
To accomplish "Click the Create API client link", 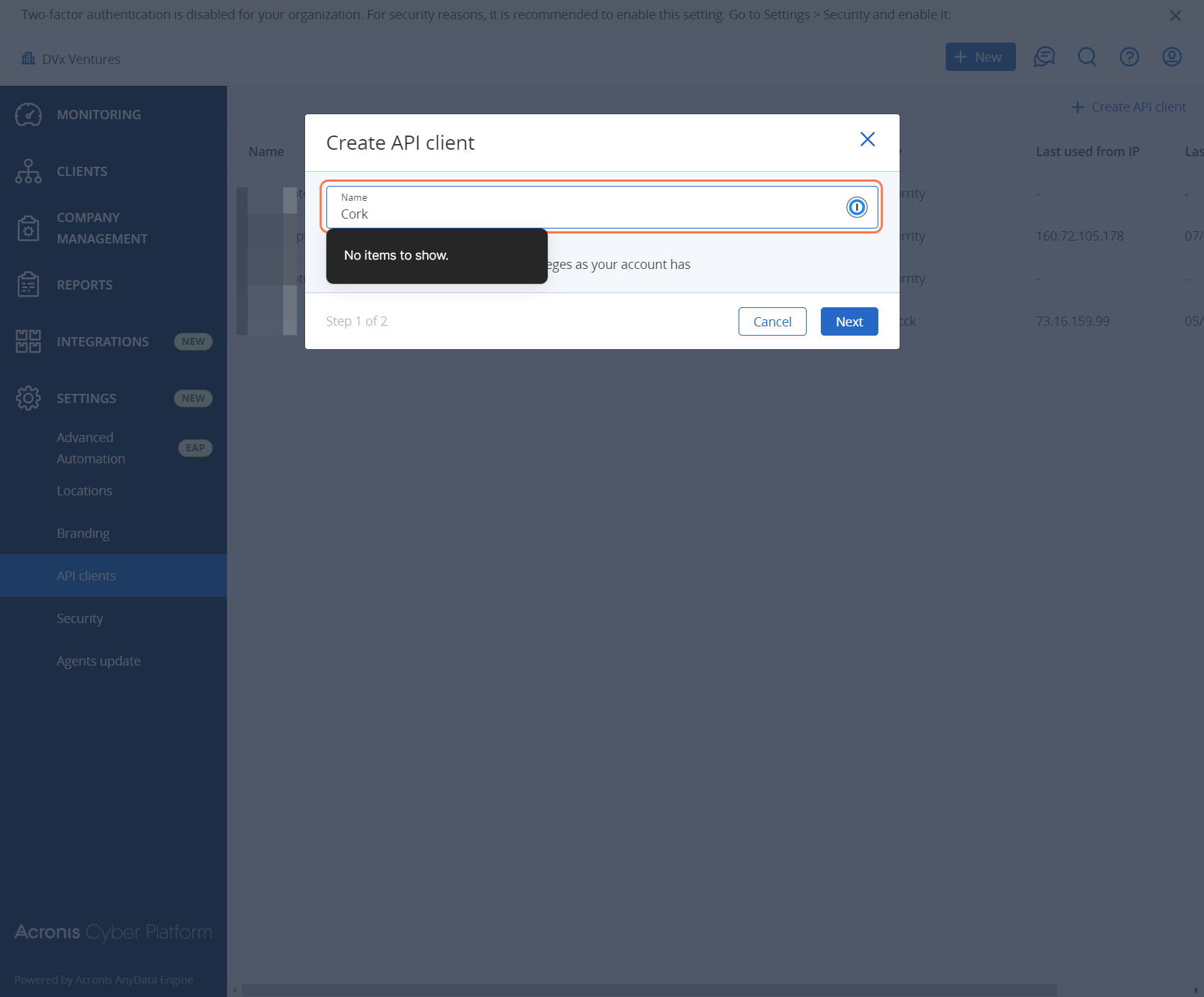I will (x=1128, y=107).
